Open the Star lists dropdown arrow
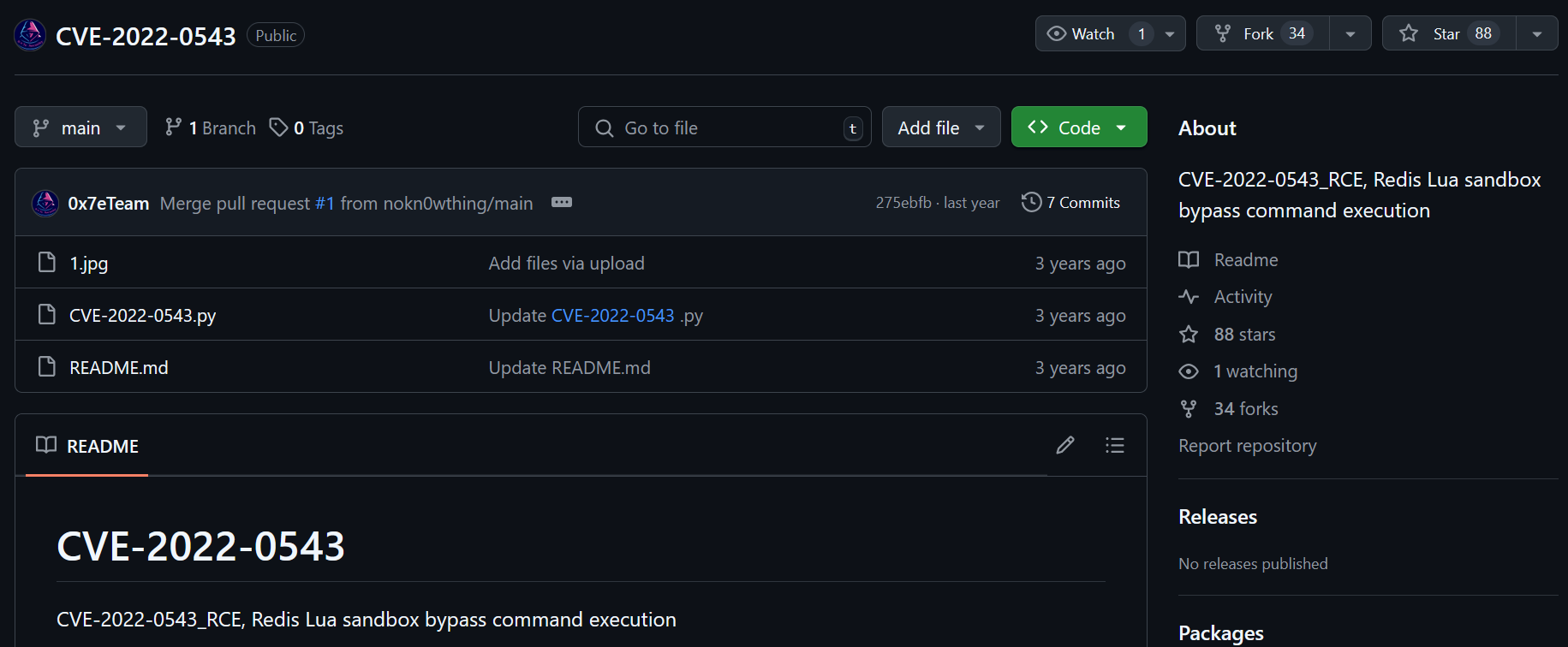The image size is (1568, 647). [1537, 34]
